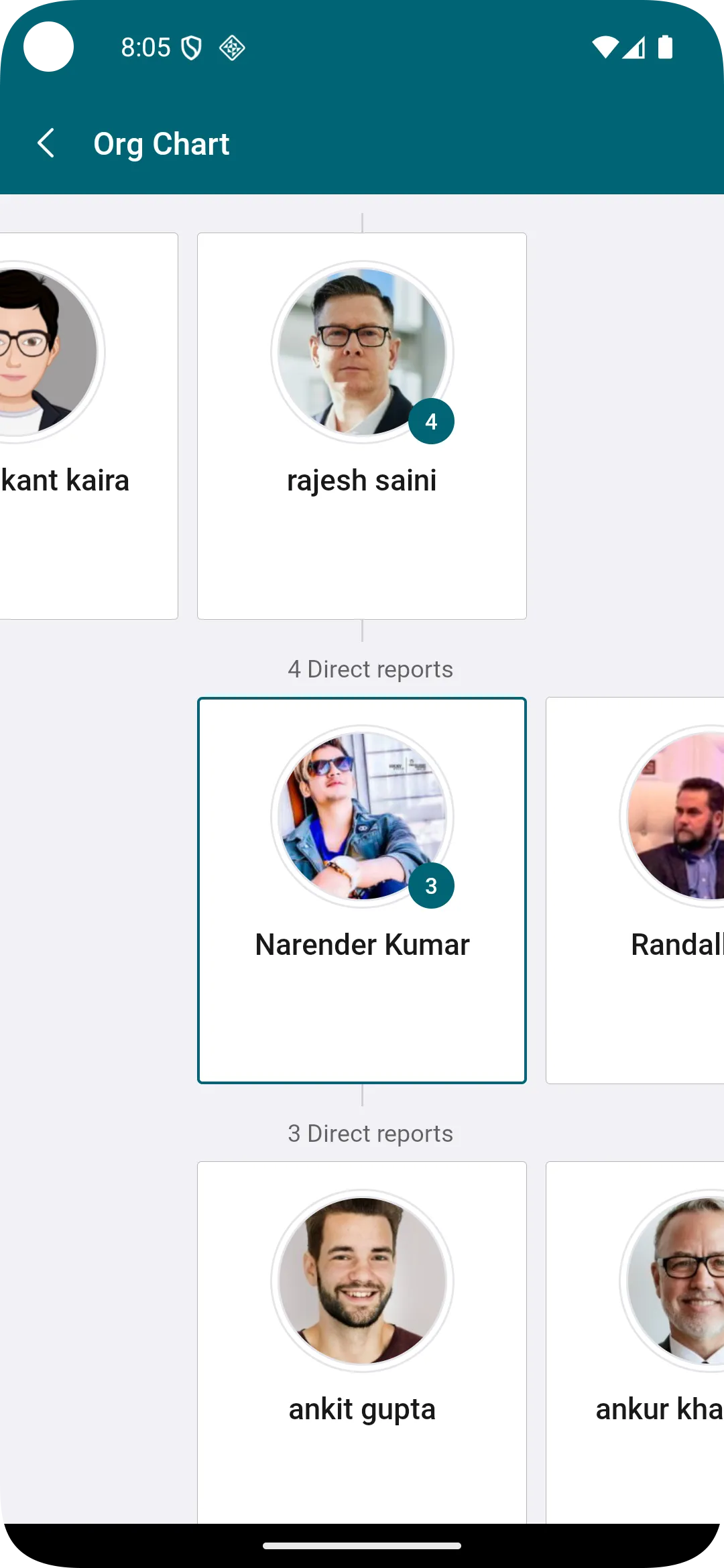Tap the ankur kha name text

tap(659, 1409)
